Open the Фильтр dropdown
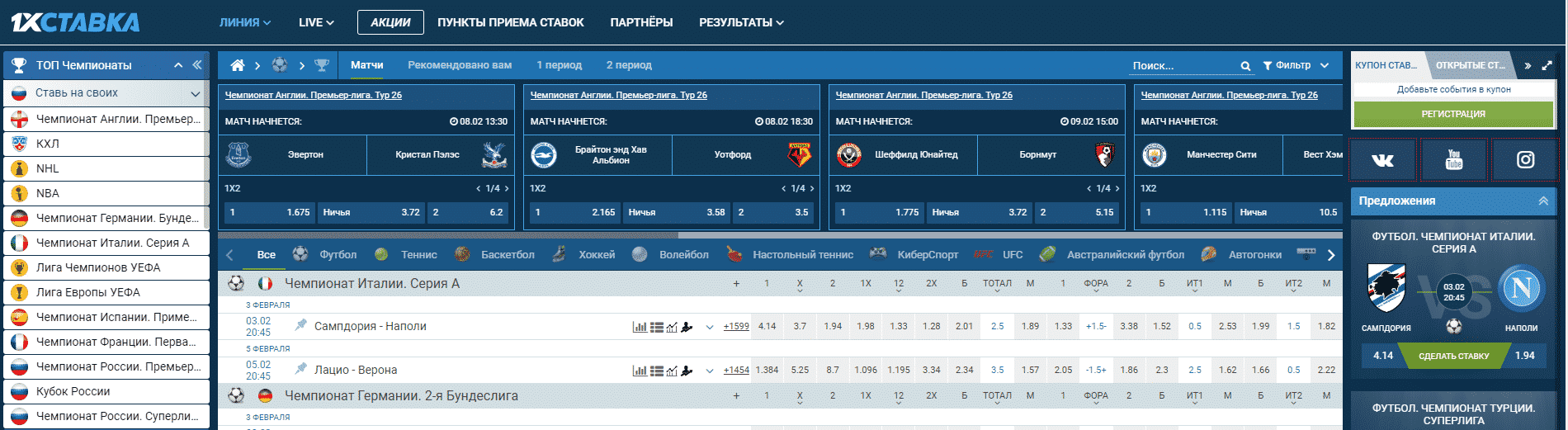The width and height of the screenshot is (1568, 430). pyautogui.click(x=1296, y=65)
